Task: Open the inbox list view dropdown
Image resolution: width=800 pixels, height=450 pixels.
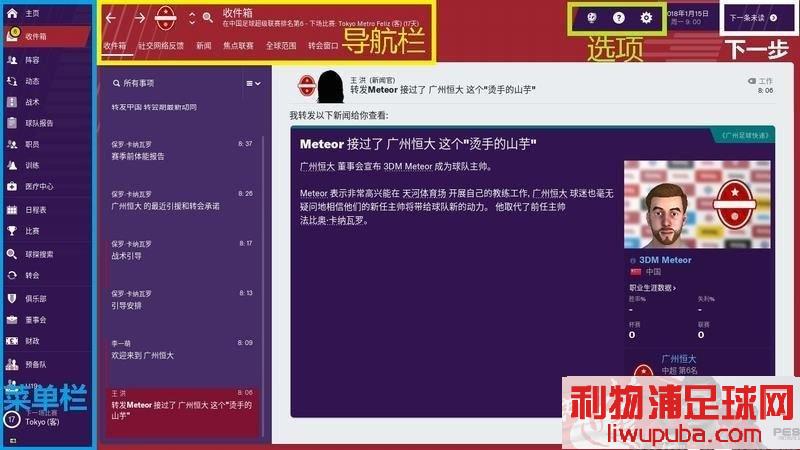Action: point(254,83)
